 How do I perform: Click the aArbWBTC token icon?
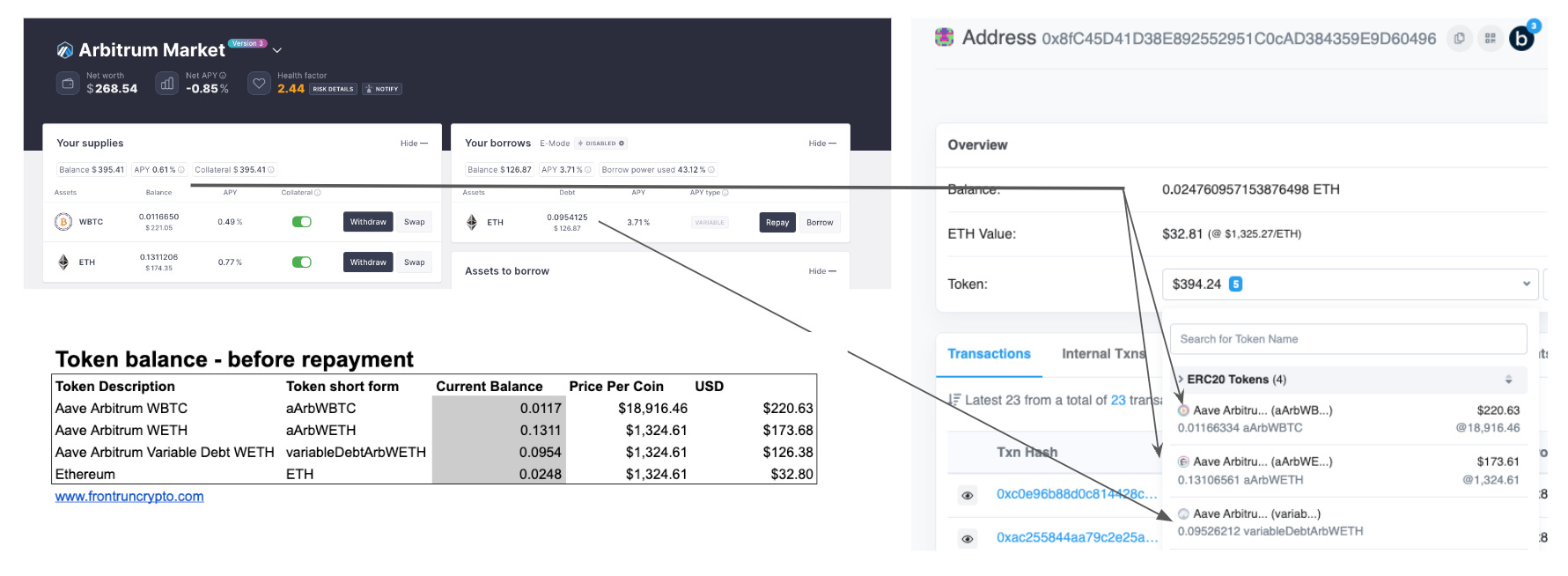pos(1183,410)
